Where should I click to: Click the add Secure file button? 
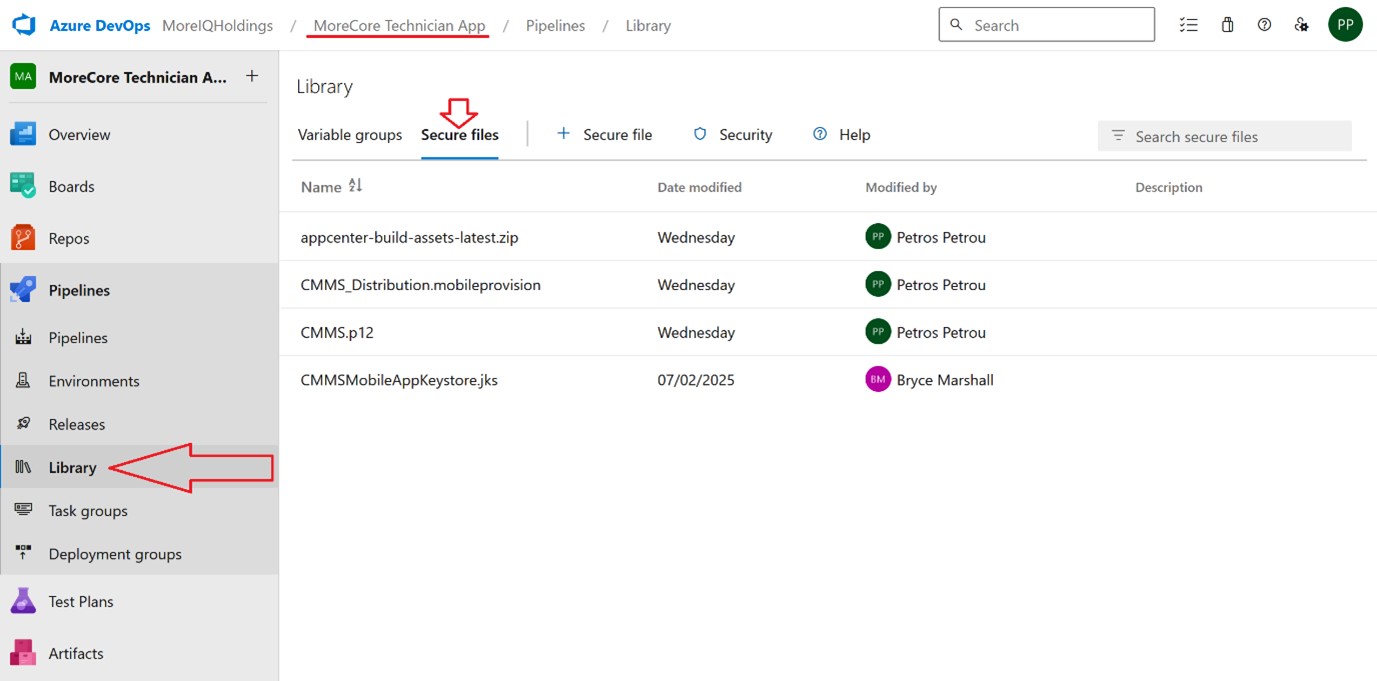[x=604, y=135]
